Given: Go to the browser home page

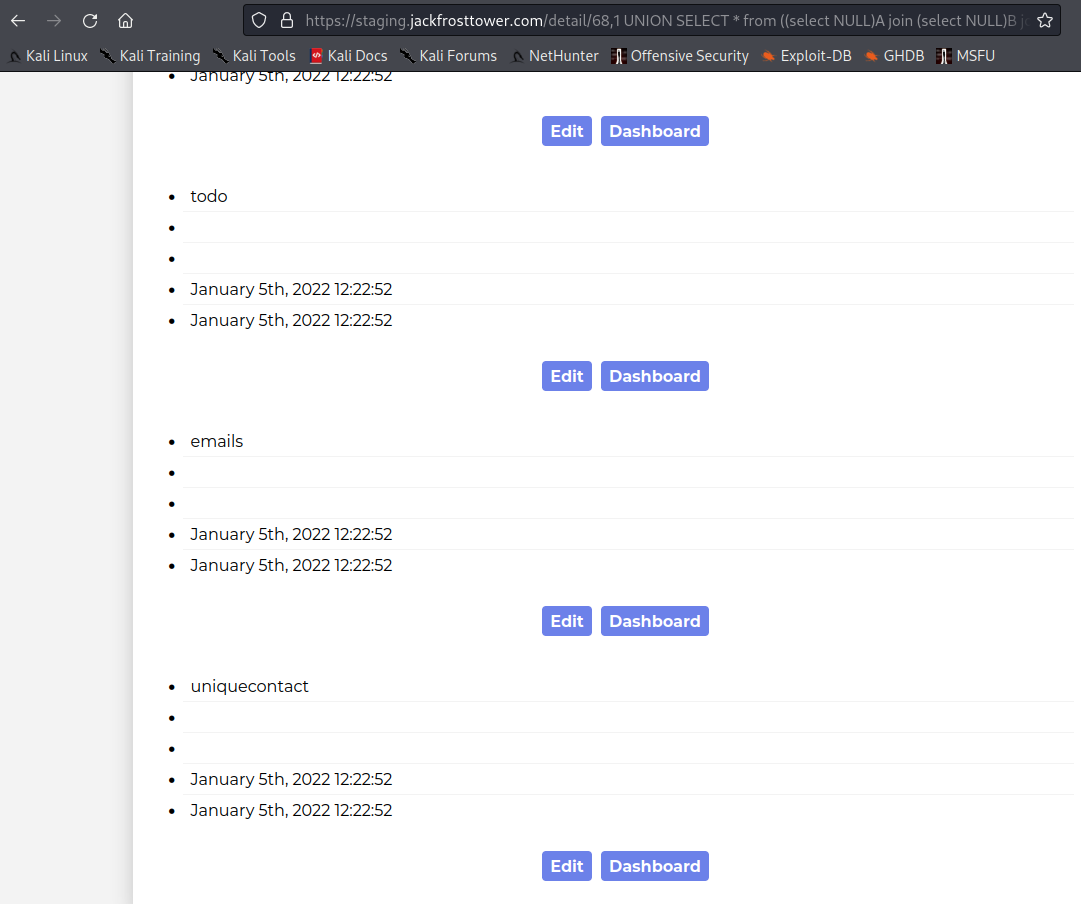Looking at the screenshot, I should (x=125, y=20).
